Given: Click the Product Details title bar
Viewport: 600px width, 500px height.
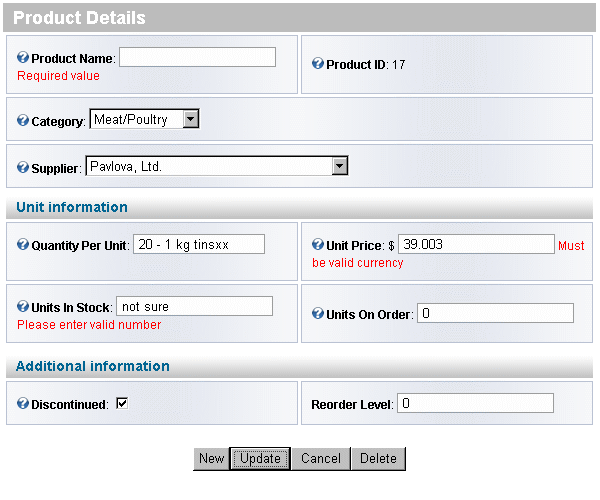Looking at the screenshot, I should (x=299, y=18).
